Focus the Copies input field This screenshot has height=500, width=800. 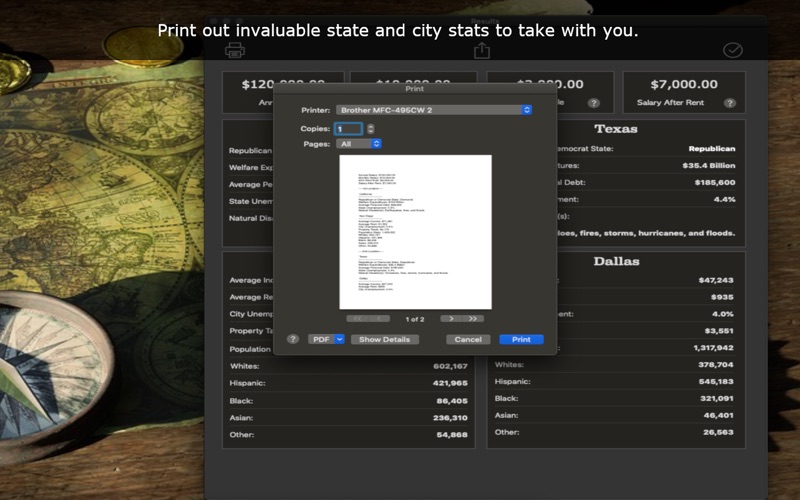(x=348, y=129)
